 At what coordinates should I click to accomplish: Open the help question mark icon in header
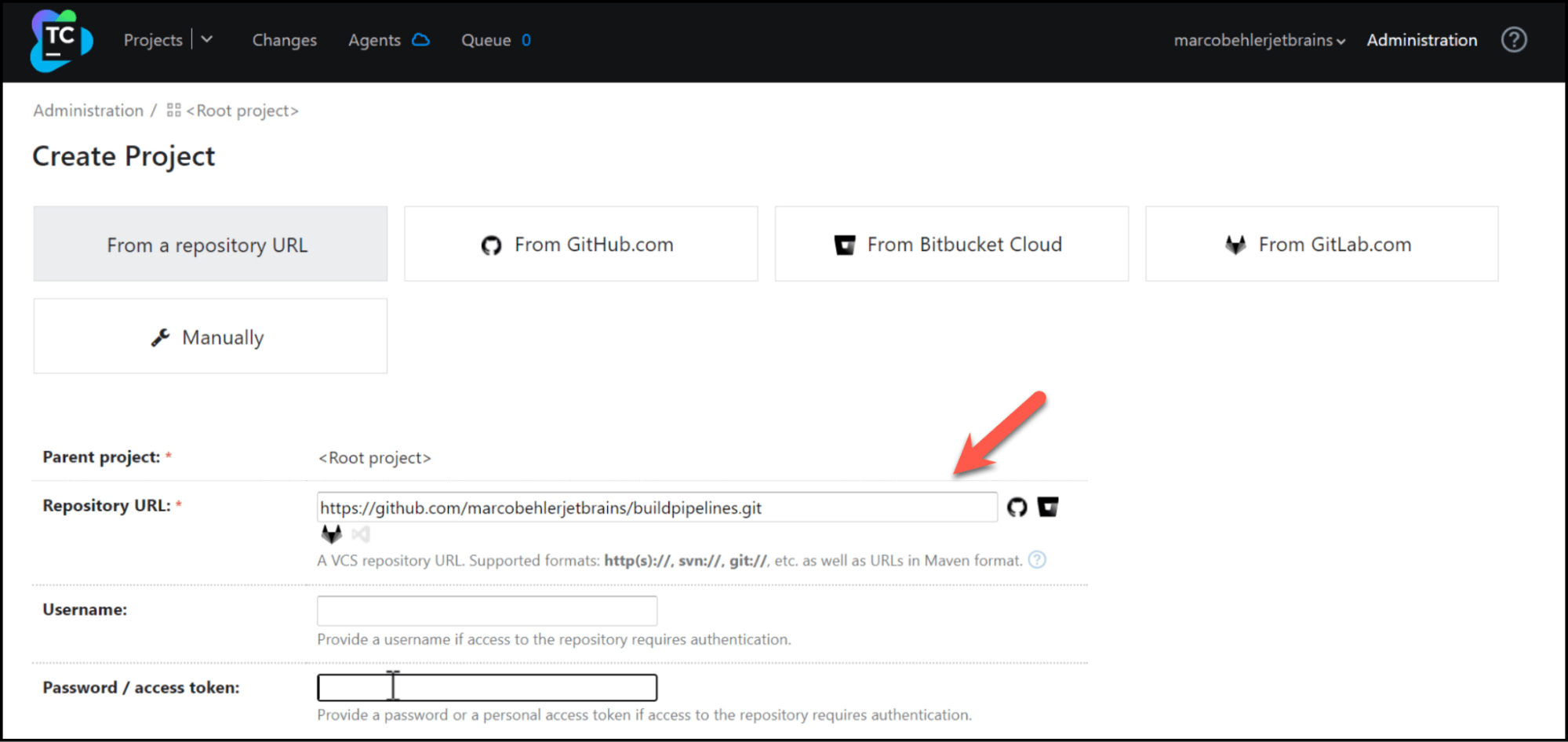tap(1513, 40)
